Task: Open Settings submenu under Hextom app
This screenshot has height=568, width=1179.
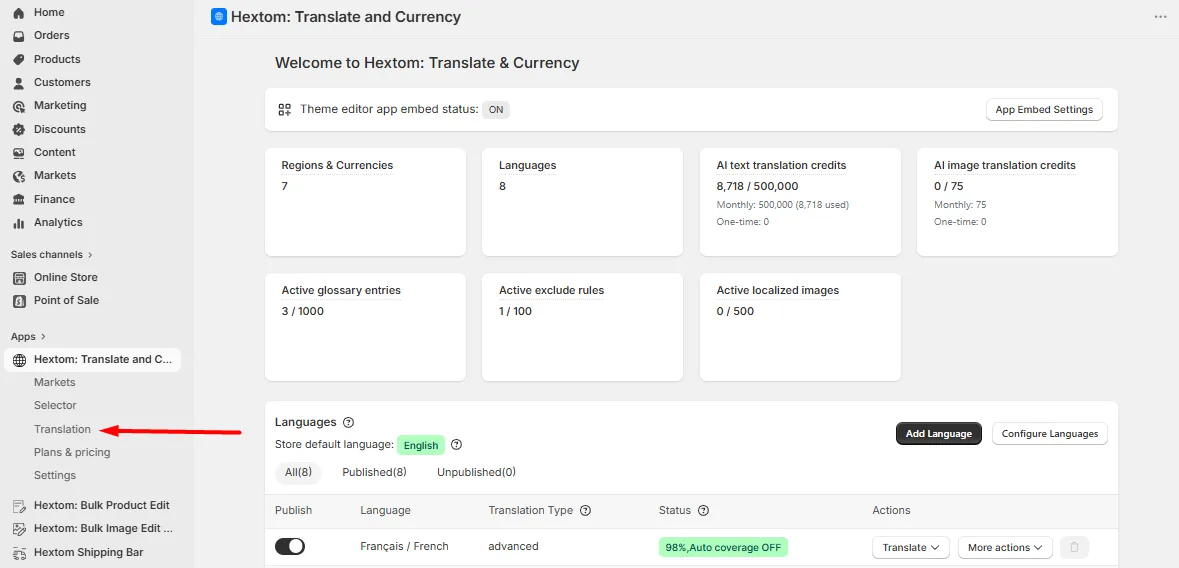Action: [x=55, y=475]
